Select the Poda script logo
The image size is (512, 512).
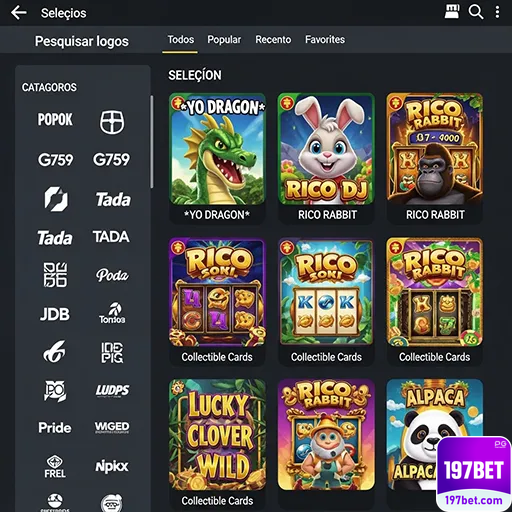coord(112,275)
